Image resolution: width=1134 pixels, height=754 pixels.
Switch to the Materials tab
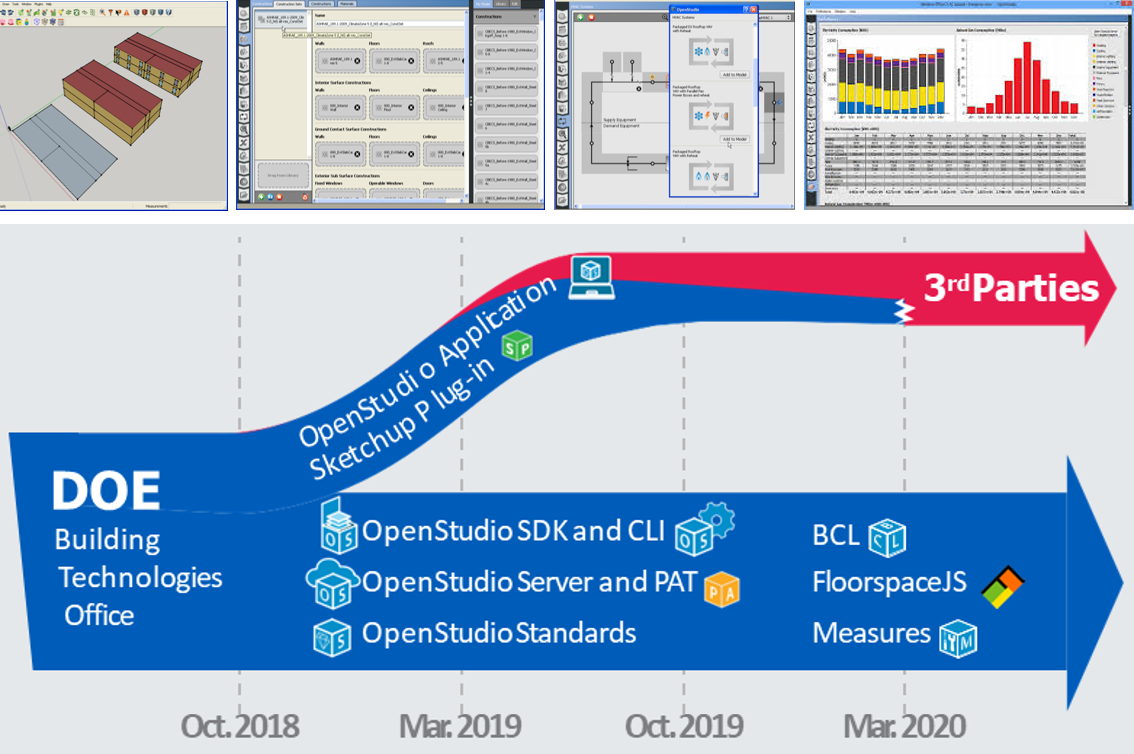coord(348,4)
